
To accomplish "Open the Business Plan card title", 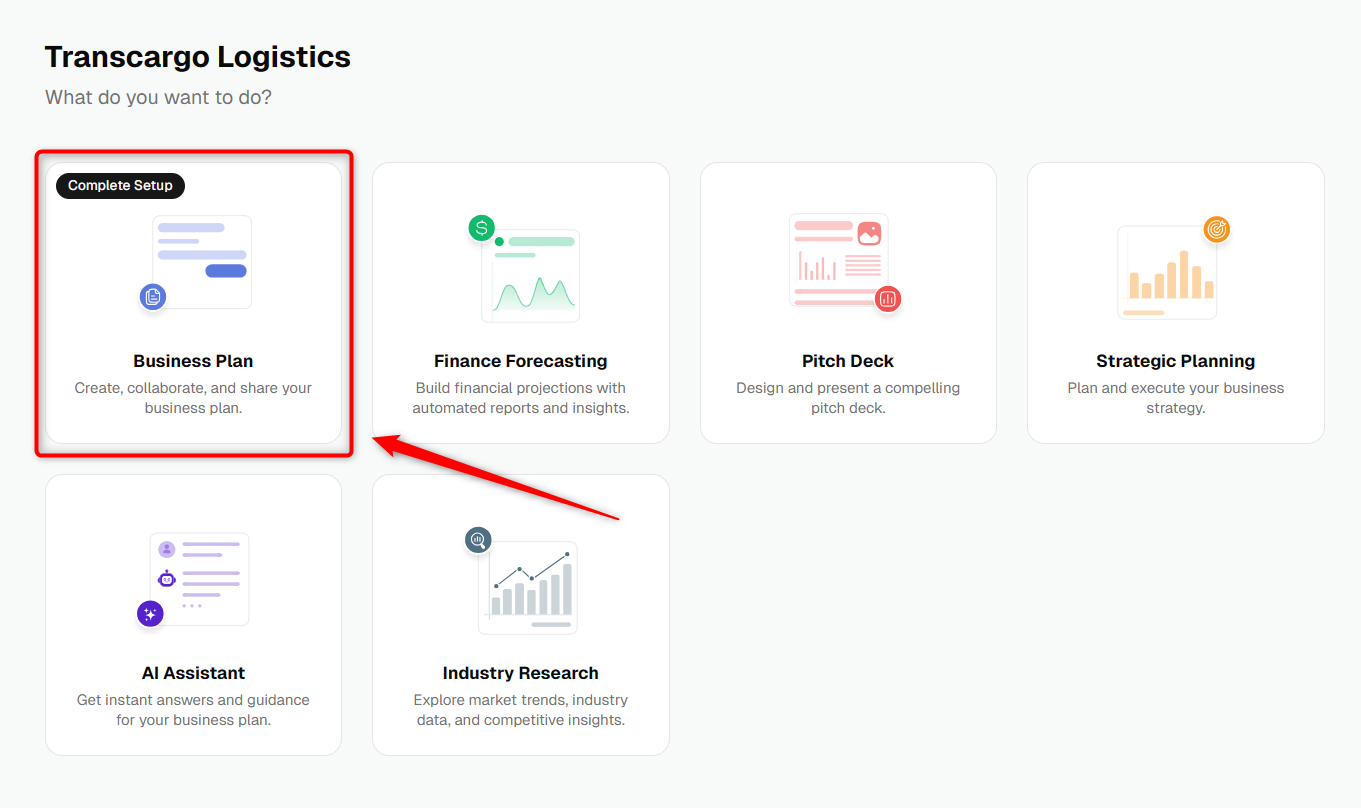I will pos(193,361).
